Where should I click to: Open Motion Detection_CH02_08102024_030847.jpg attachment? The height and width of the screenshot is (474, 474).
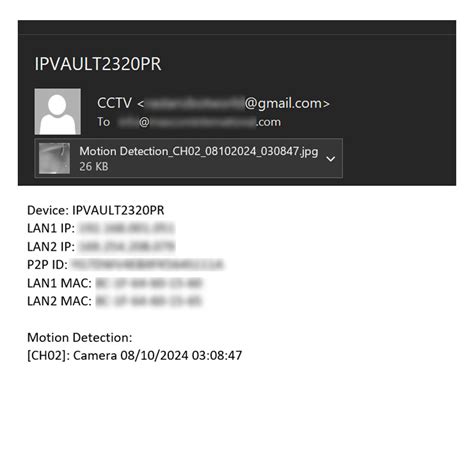point(199,151)
